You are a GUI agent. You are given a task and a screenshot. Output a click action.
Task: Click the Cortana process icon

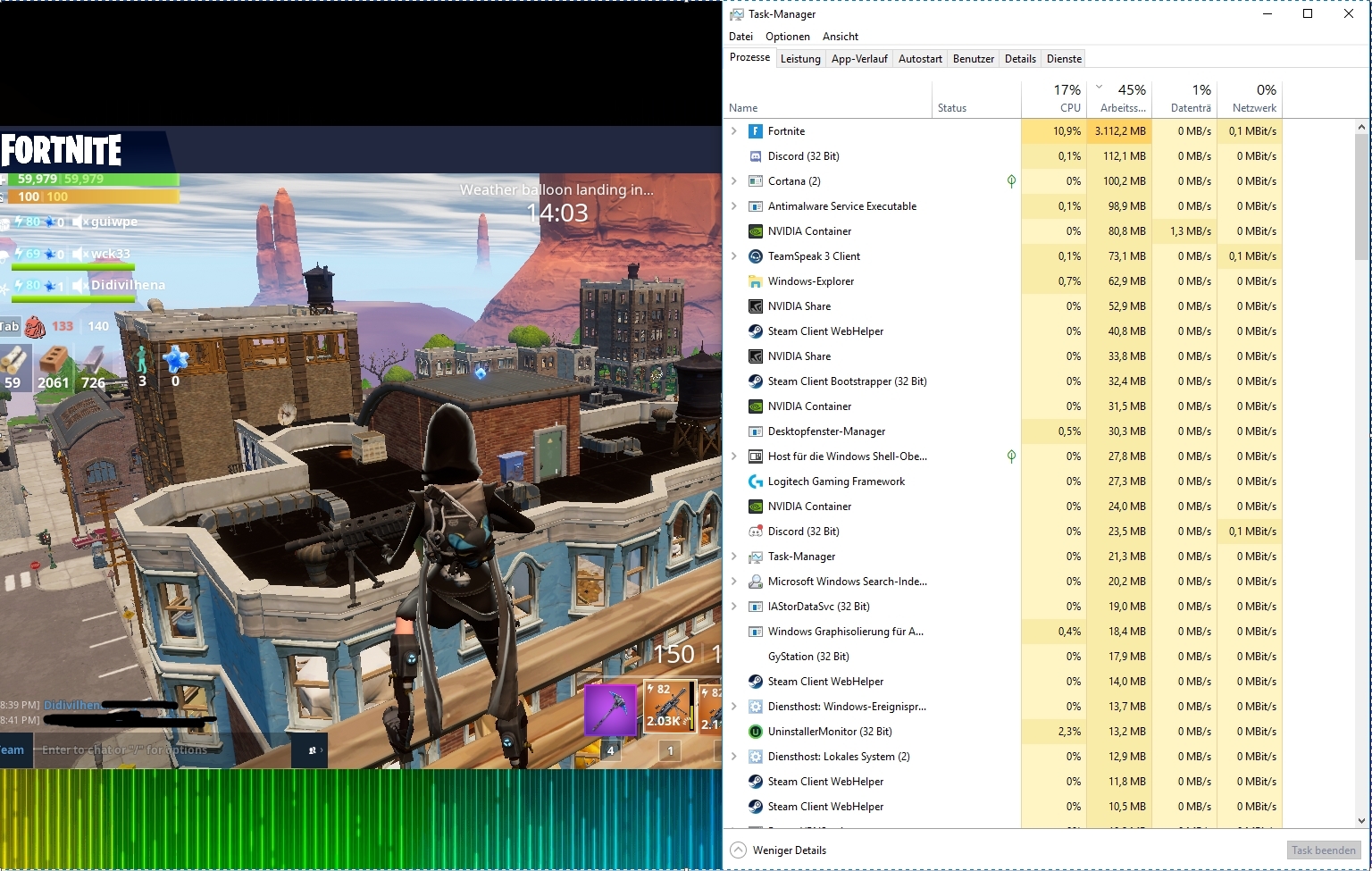point(755,181)
